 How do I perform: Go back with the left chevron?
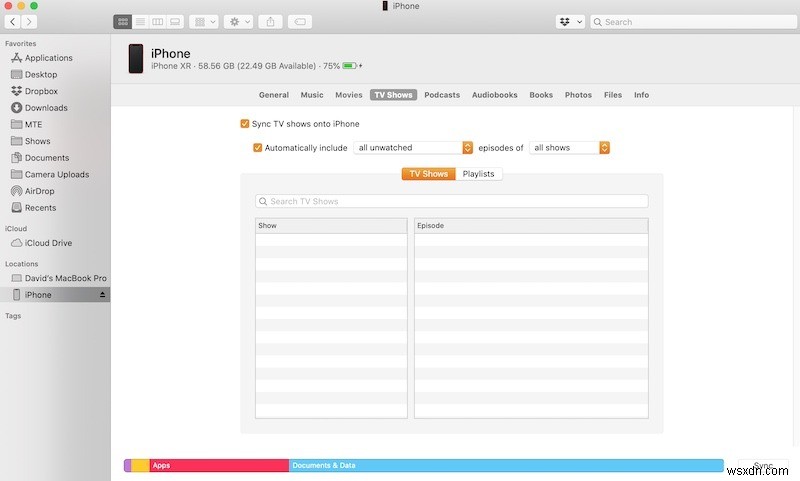tap(13, 22)
